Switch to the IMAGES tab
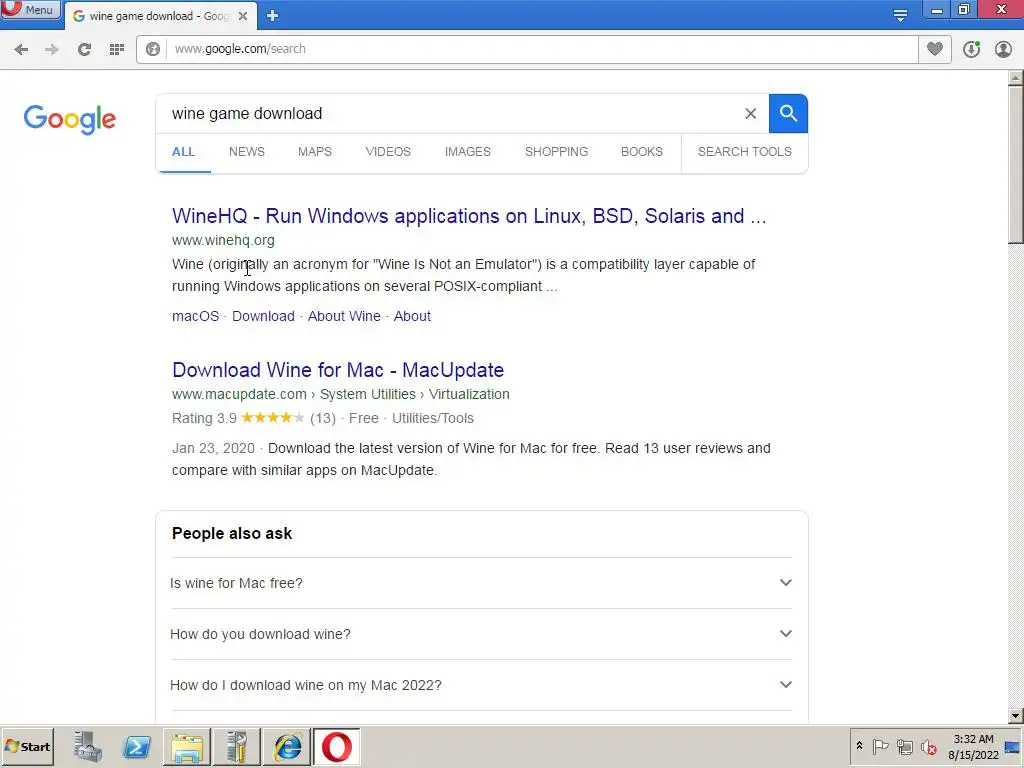The height and width of the screenshot is (768, 1024). (468, 152)
